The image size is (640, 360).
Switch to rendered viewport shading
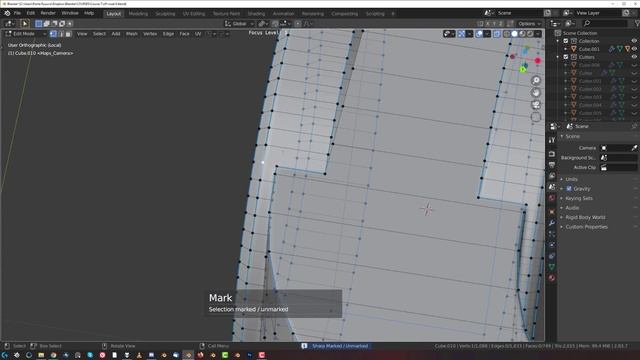pos(530,34)
